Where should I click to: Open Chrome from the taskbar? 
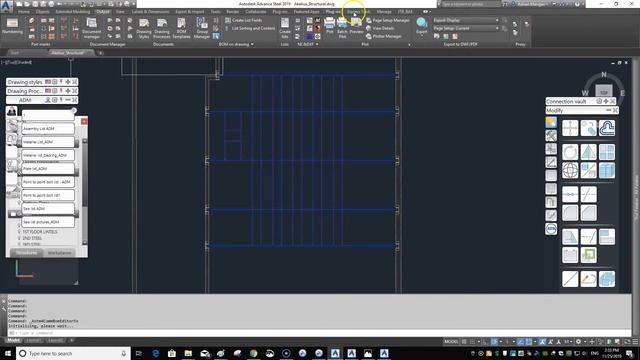[x=253, y=353]
